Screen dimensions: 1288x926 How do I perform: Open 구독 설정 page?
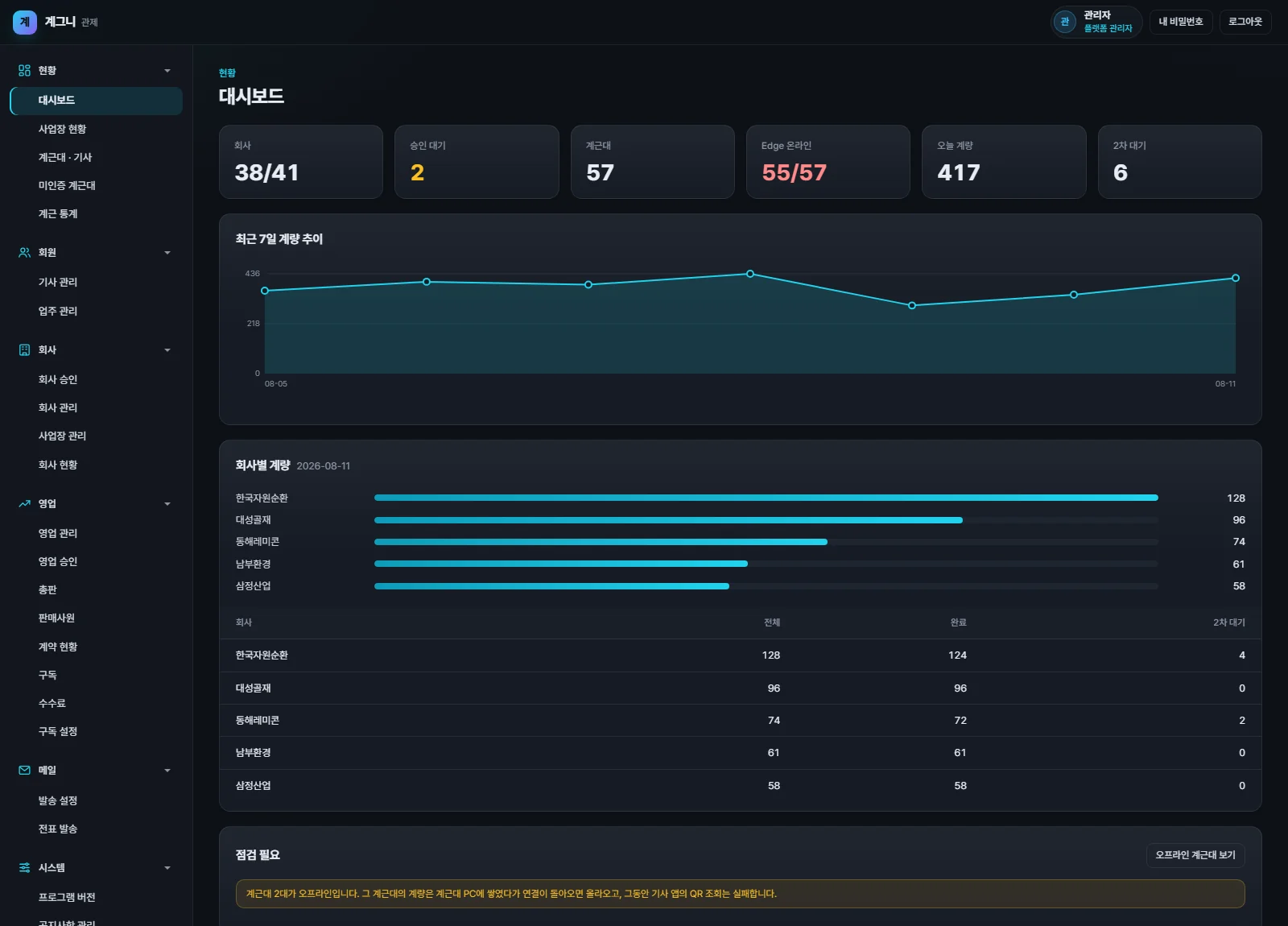[x=97, y=731]
